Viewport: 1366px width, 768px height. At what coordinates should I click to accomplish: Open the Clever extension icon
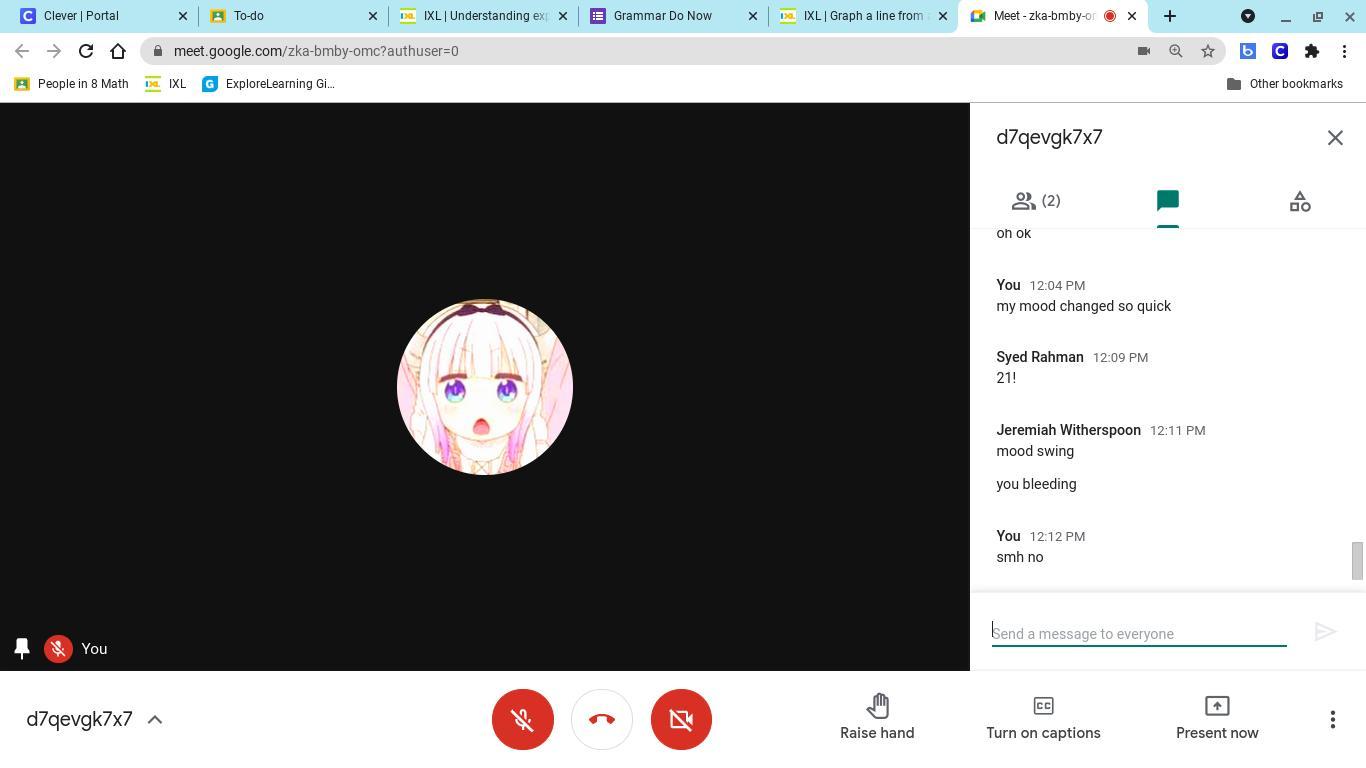coord(1280,51)
